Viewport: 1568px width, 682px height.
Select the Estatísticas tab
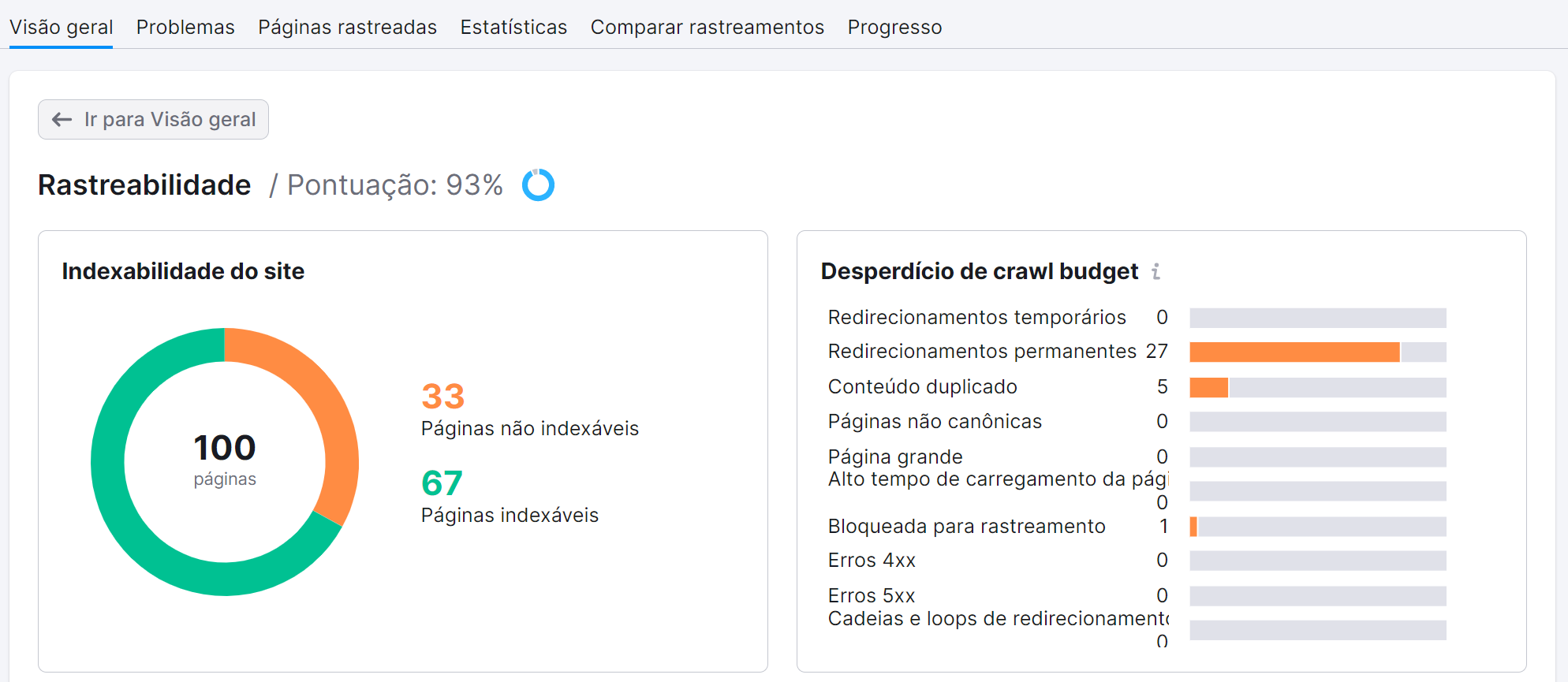click(x=513, y=26)
